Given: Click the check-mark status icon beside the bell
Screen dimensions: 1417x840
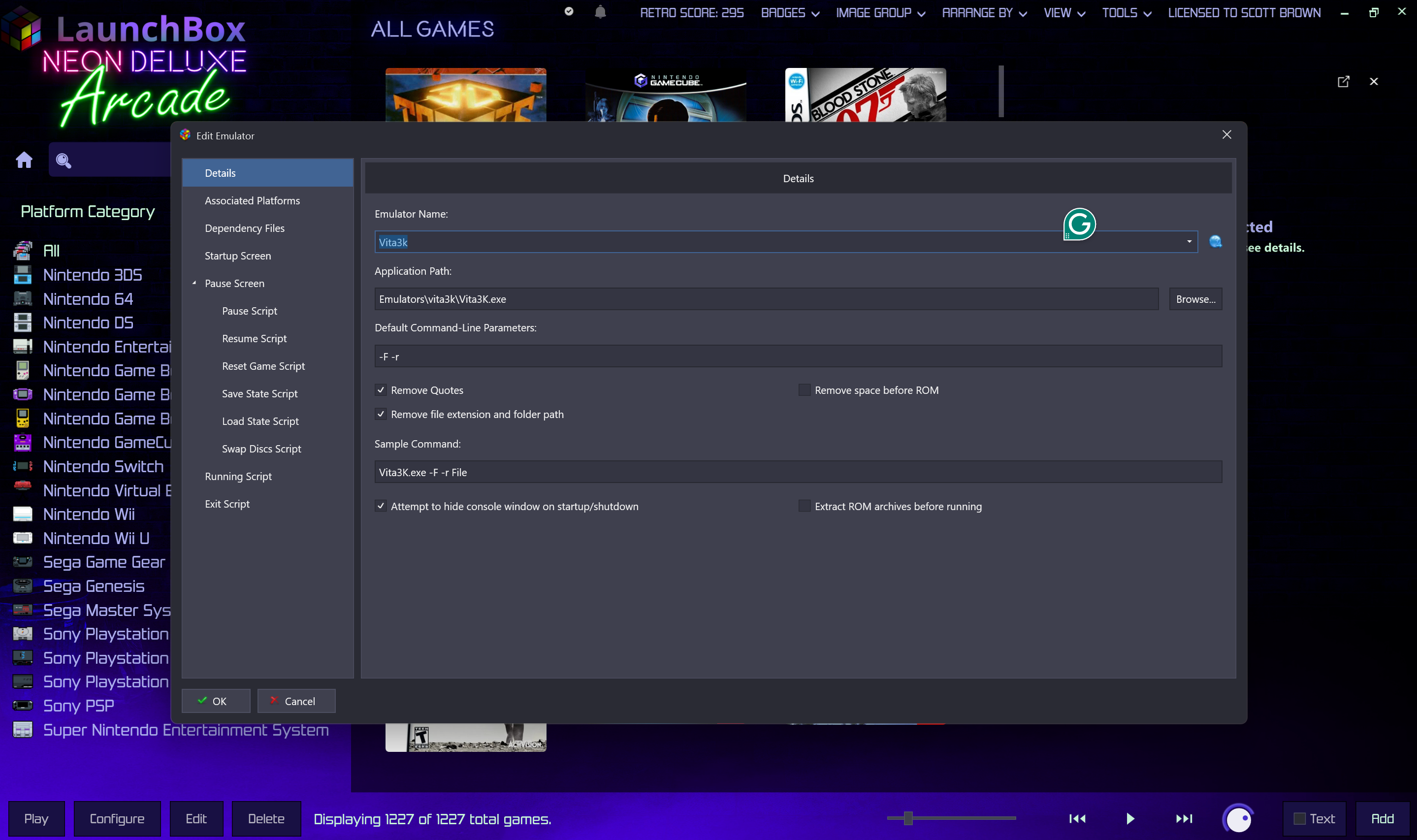Looking at the screenshot, I should tap(569, 11).
